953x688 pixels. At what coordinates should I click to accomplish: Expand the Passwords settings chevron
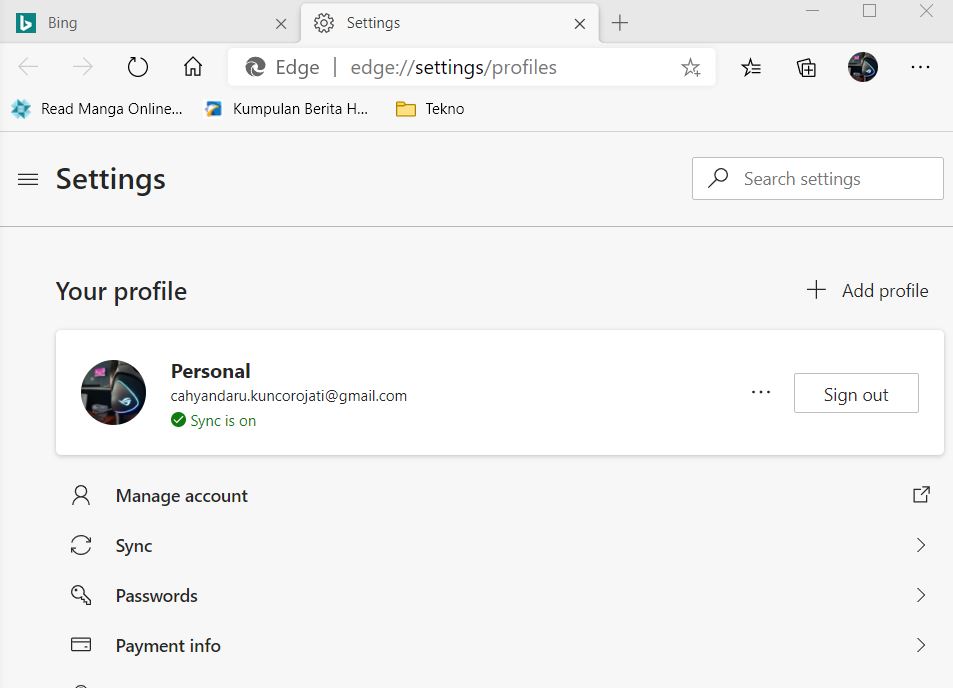pyautogui.click(x=920, y=595)
